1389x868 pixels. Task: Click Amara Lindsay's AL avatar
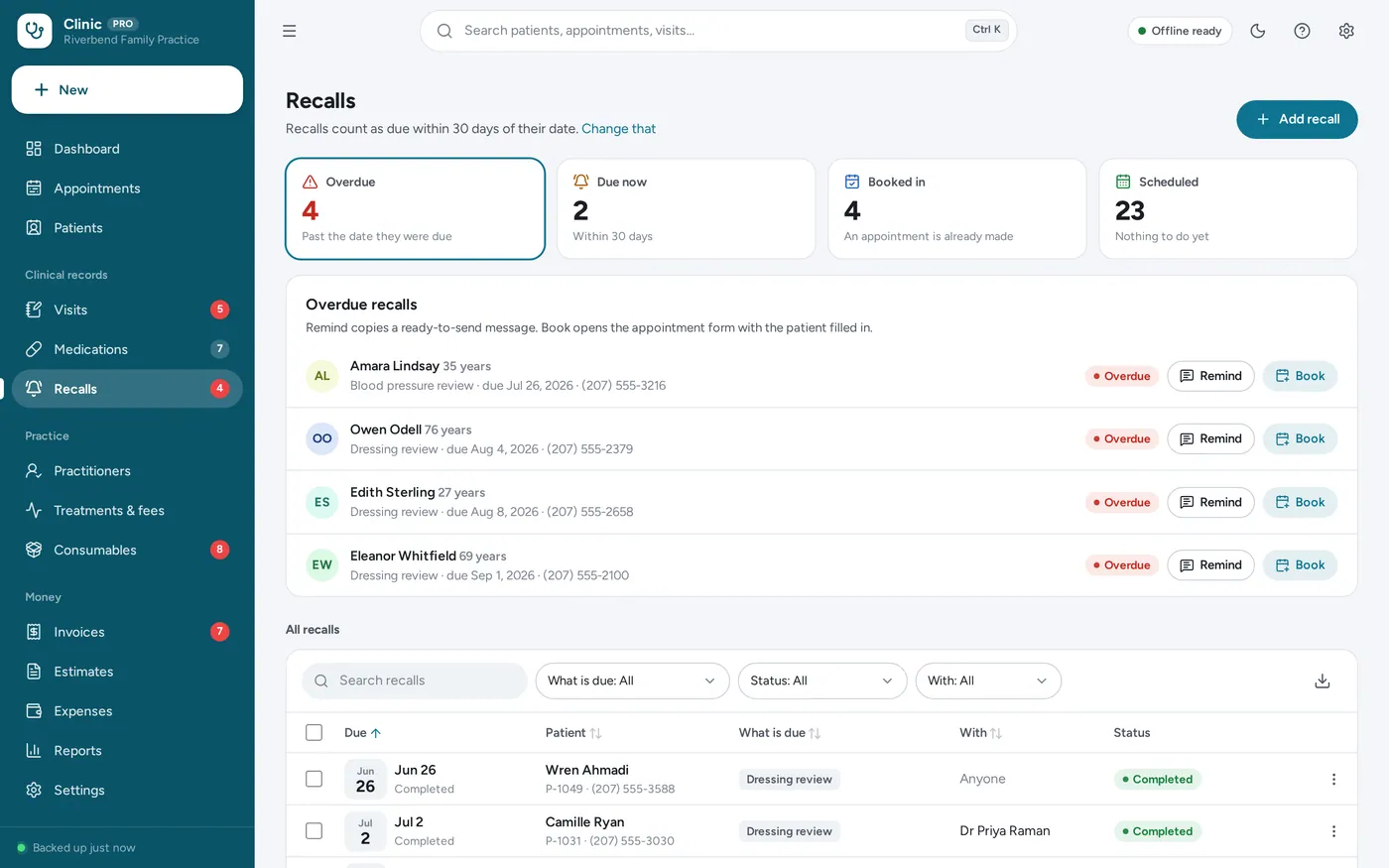(322, 376)
